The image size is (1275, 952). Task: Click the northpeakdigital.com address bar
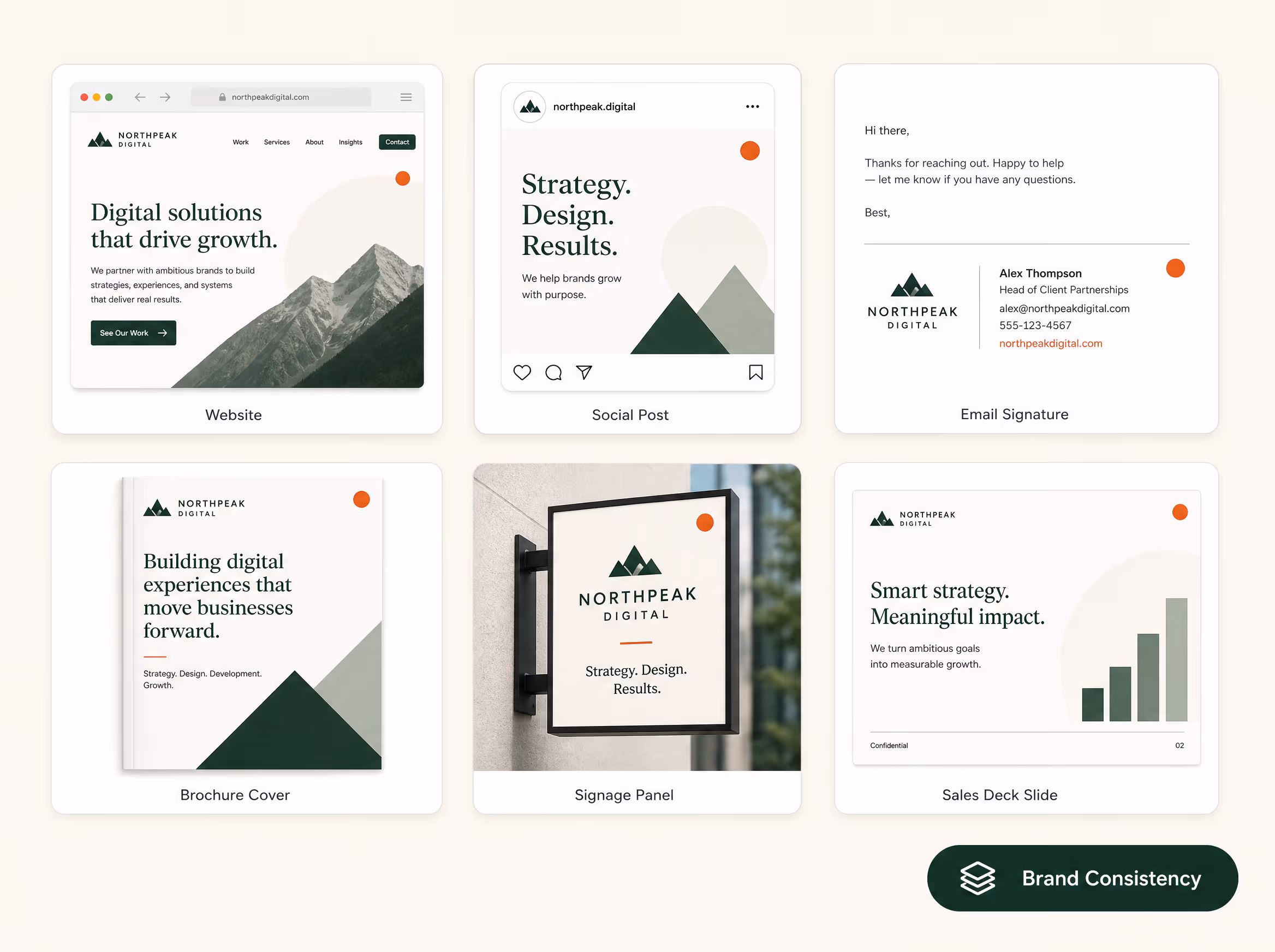click(x=281, y=97)
